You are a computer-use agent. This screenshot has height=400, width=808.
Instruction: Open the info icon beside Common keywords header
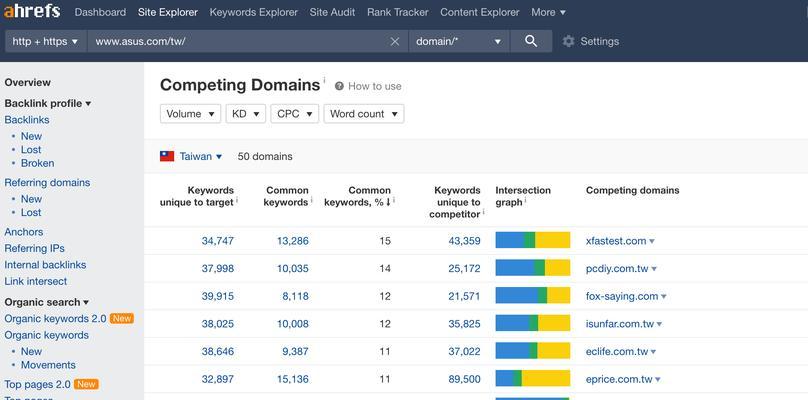[x=312, y=200]
